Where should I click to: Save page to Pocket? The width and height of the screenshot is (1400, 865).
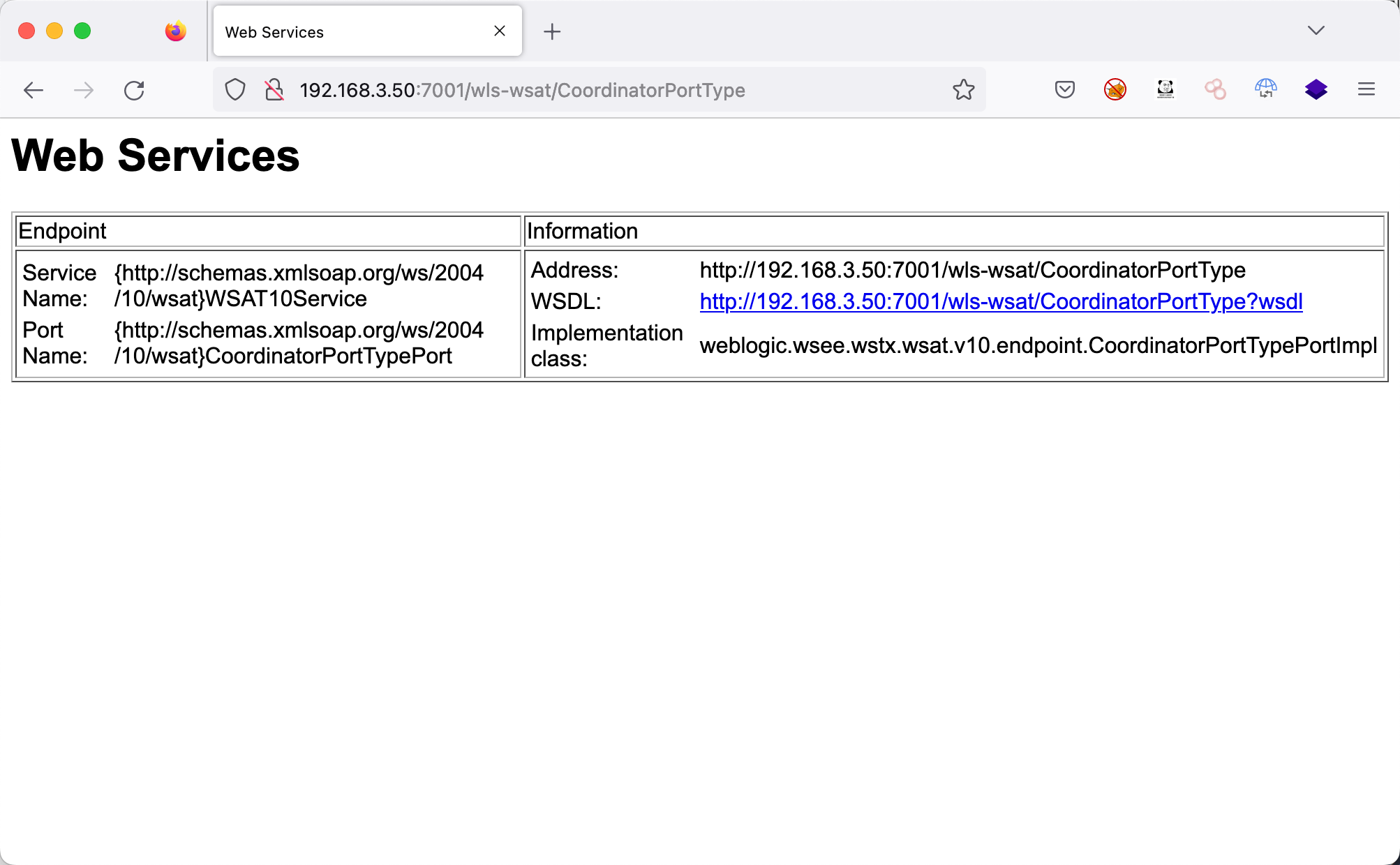(x=1064, y=89)
